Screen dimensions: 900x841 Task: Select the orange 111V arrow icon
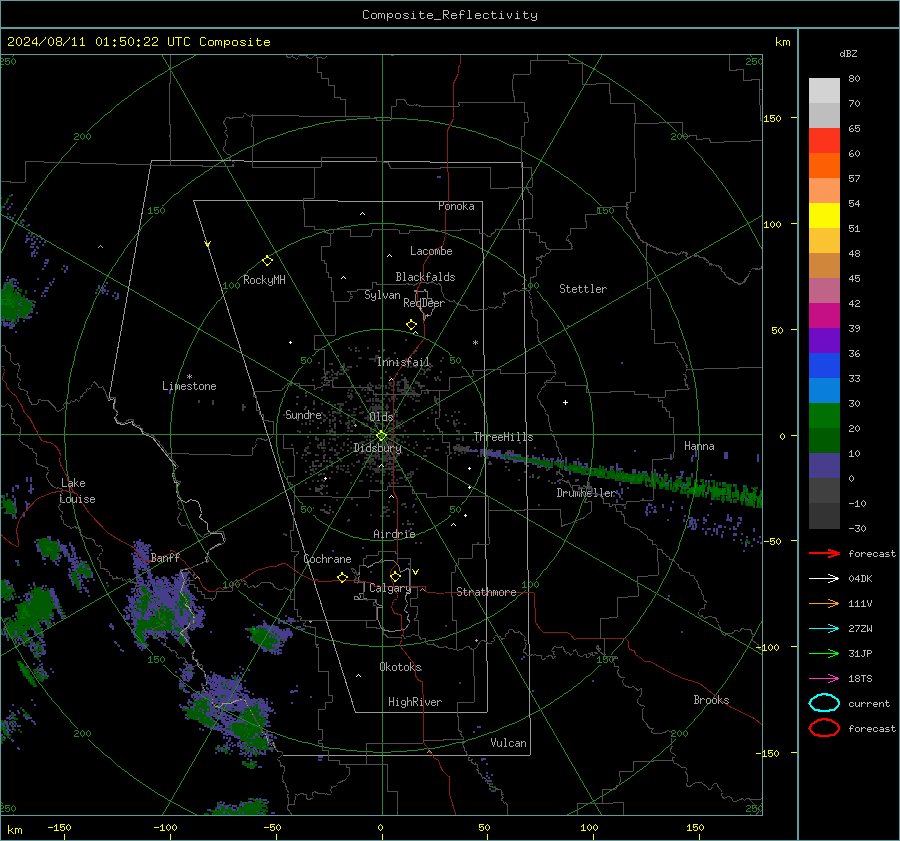coord(824,603)
